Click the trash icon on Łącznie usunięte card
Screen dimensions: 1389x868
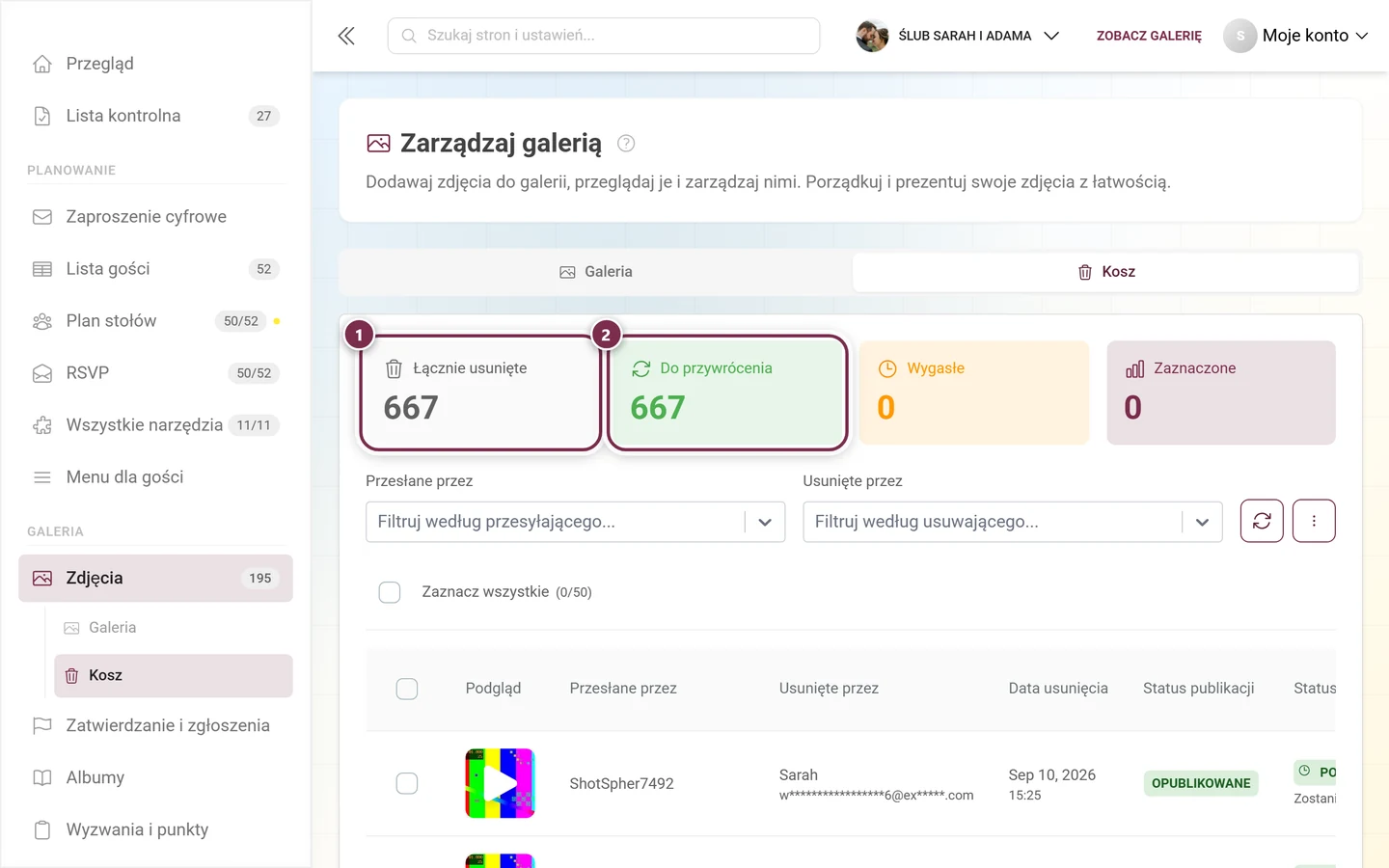point(394,368)
